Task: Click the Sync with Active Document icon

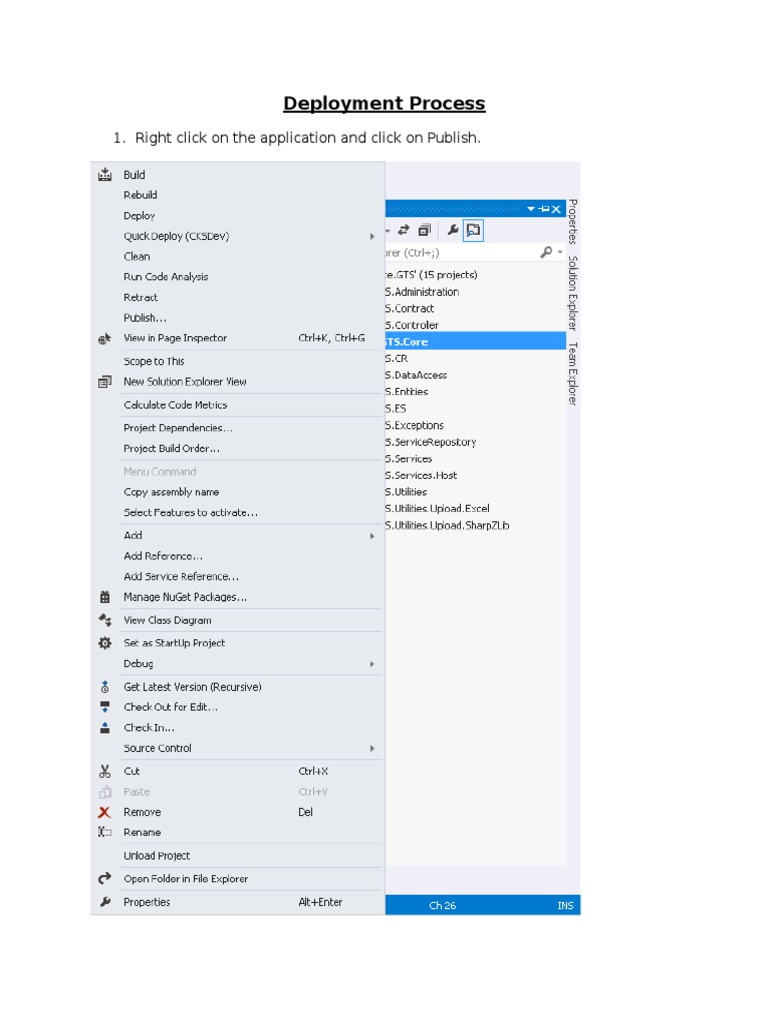Action: [404, 230]
